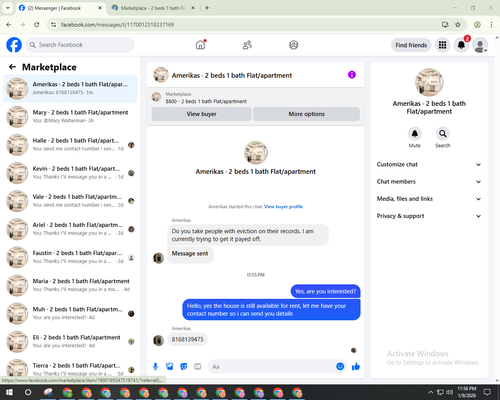
Task: Click the 'Yes, are you interested?' message
Action: [325, 291]
